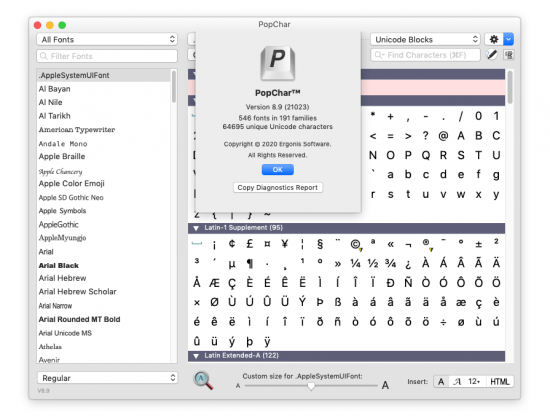Select plain text insert mode A

point(441,382)
